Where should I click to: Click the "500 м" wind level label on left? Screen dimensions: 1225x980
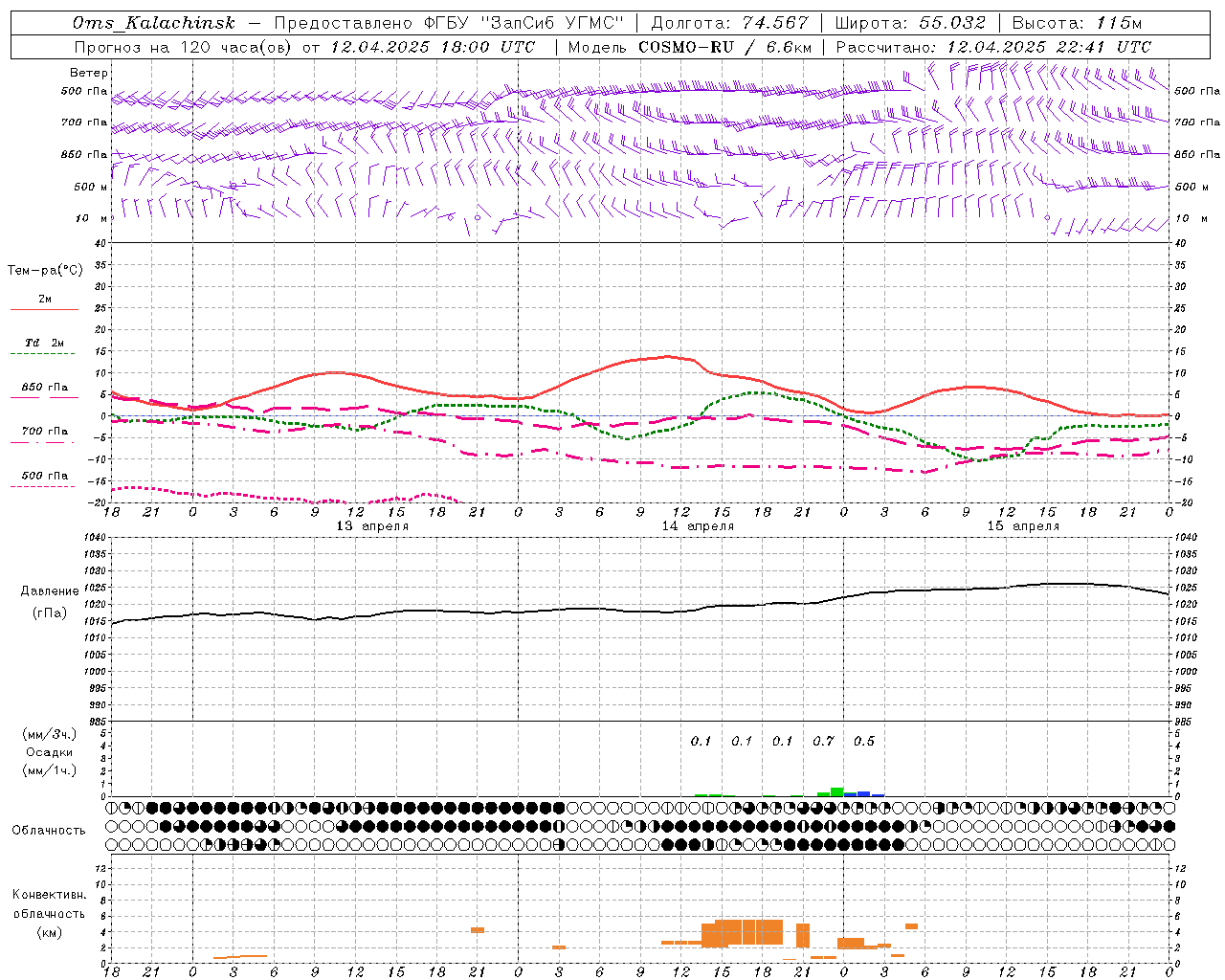[x=91, y=187]
